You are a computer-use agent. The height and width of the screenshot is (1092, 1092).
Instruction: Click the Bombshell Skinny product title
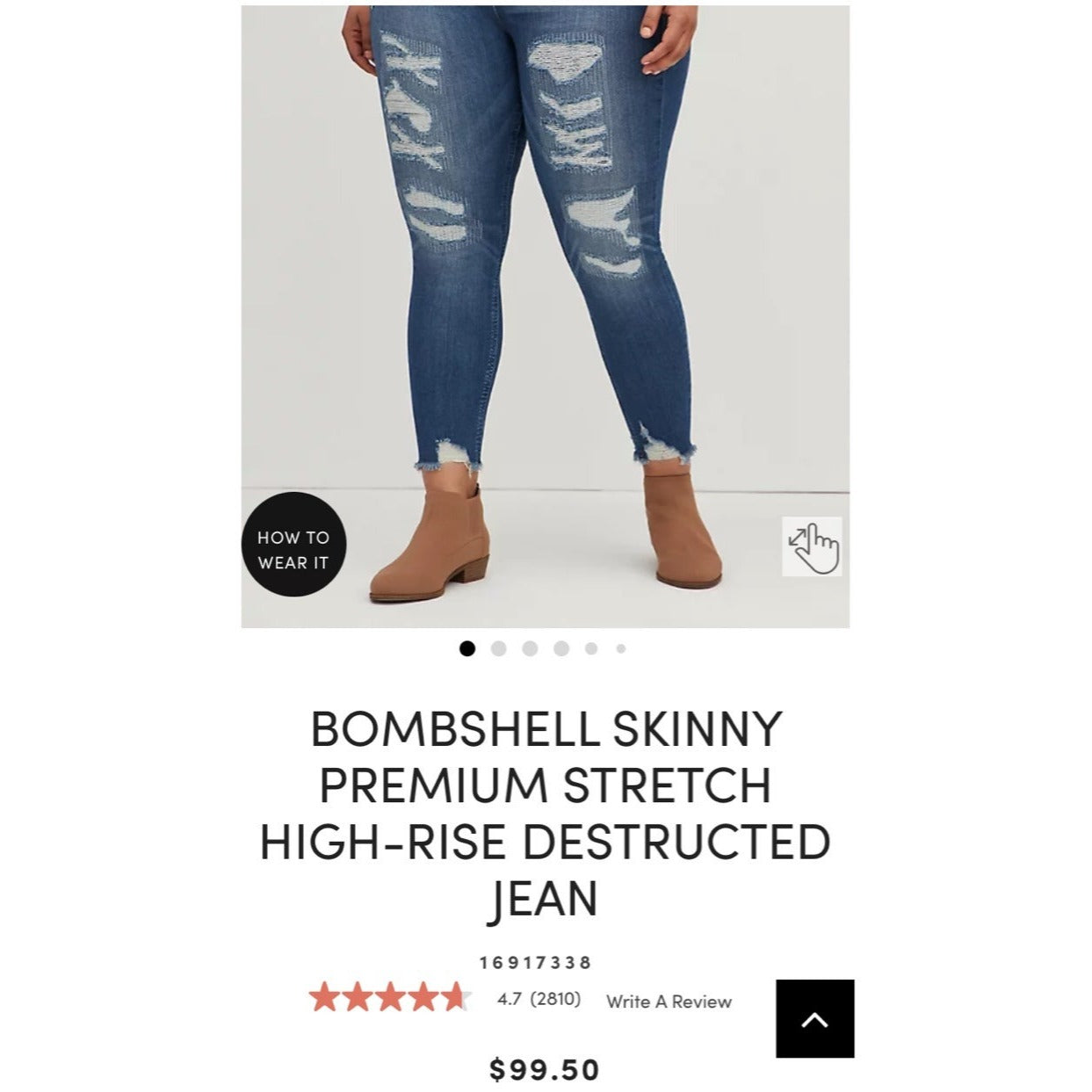[x=546, y=814]
